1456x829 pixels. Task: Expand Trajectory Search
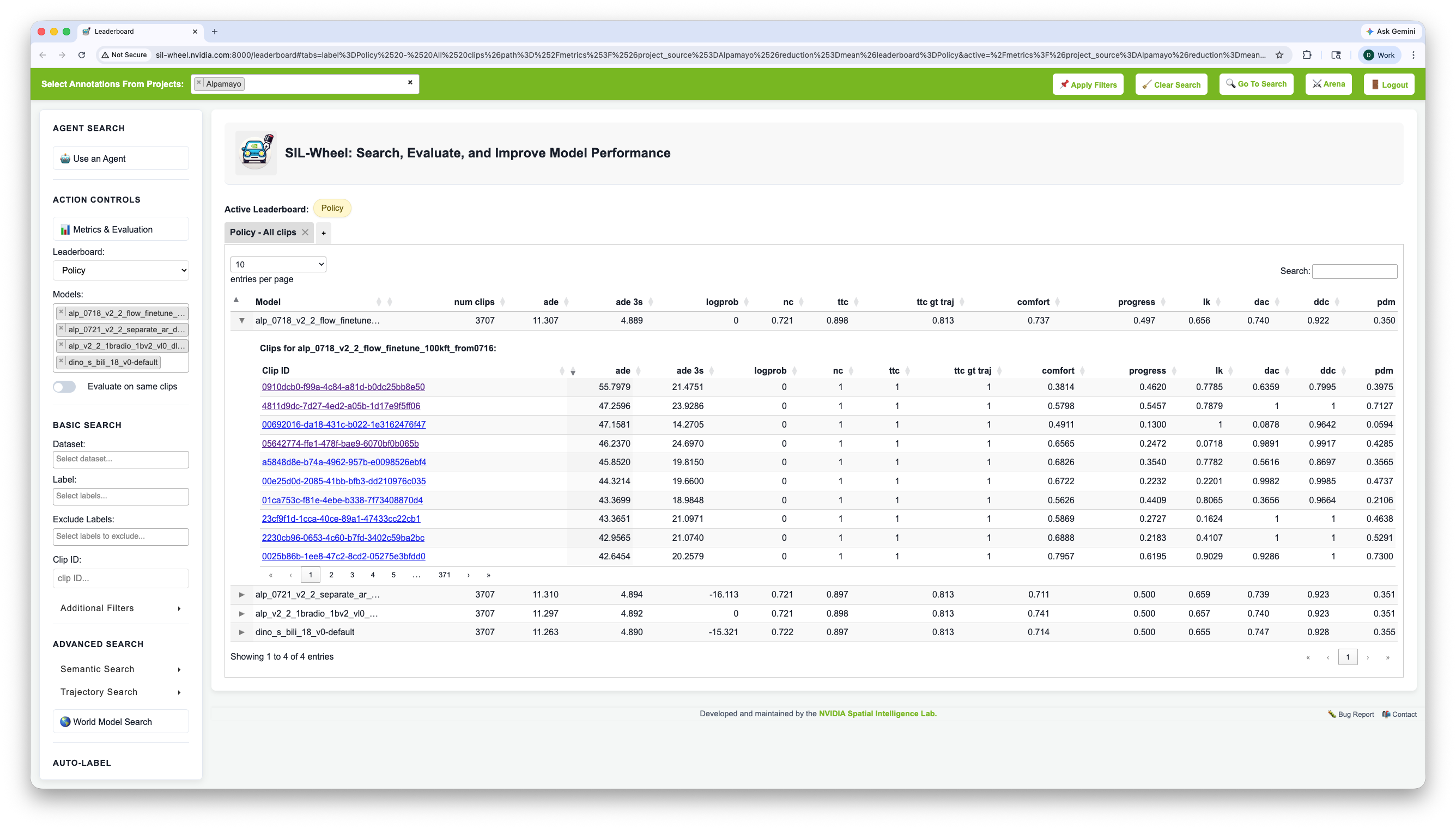[121, 692]
